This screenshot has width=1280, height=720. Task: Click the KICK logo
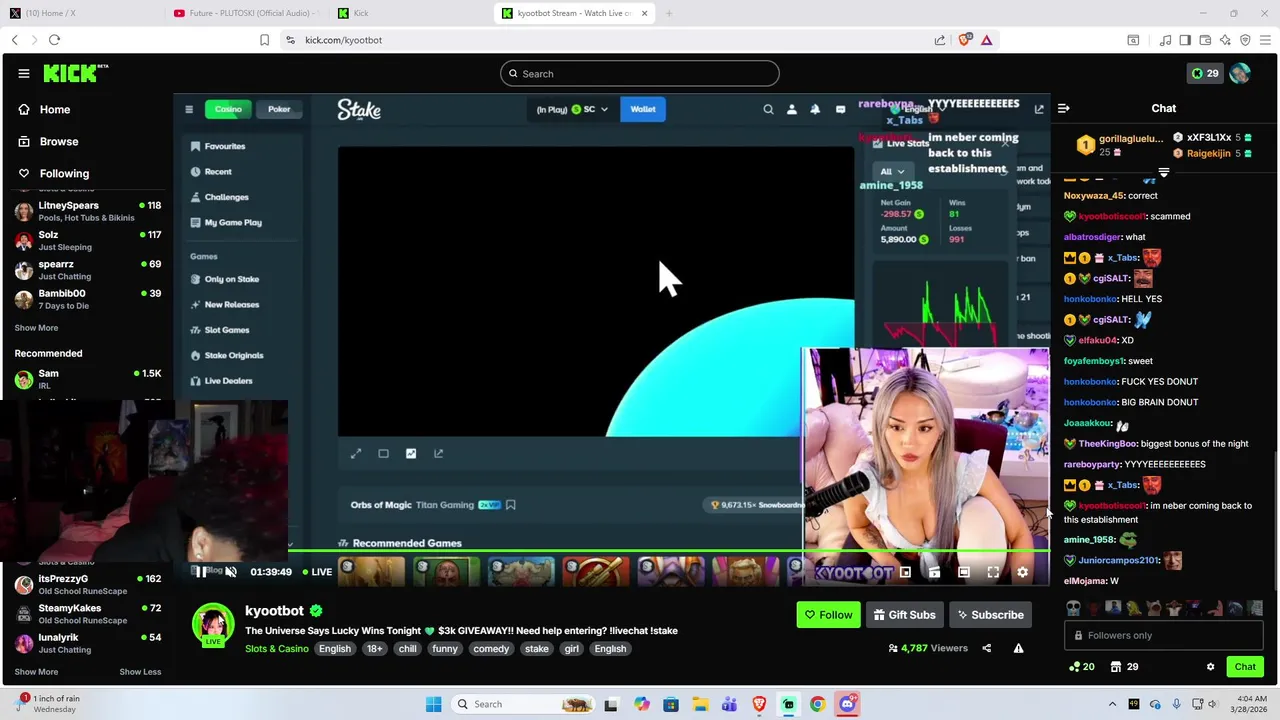(75, 73)
